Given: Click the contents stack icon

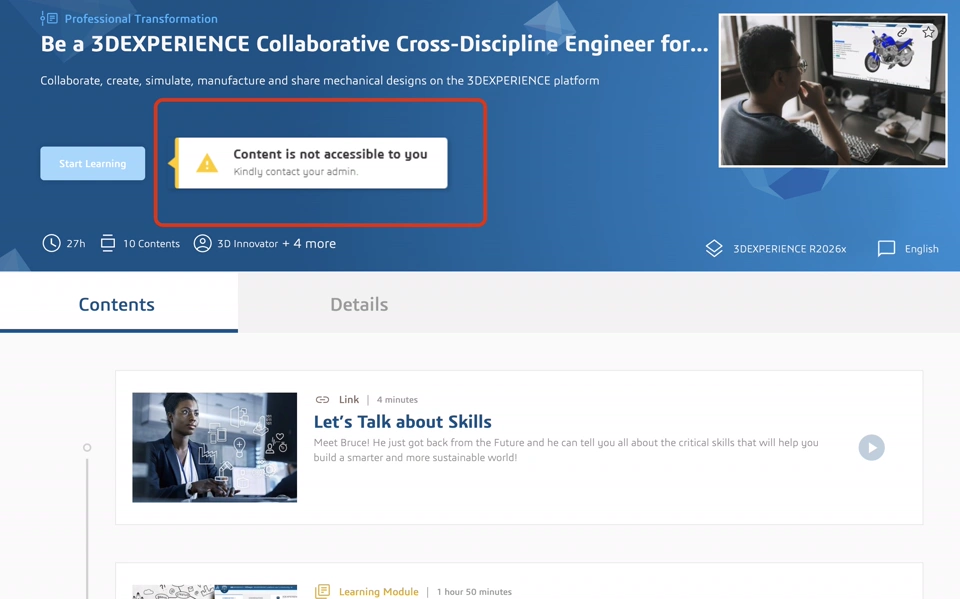Looking at the screenshot, I should pyautogui.click(x=108, y=243).
